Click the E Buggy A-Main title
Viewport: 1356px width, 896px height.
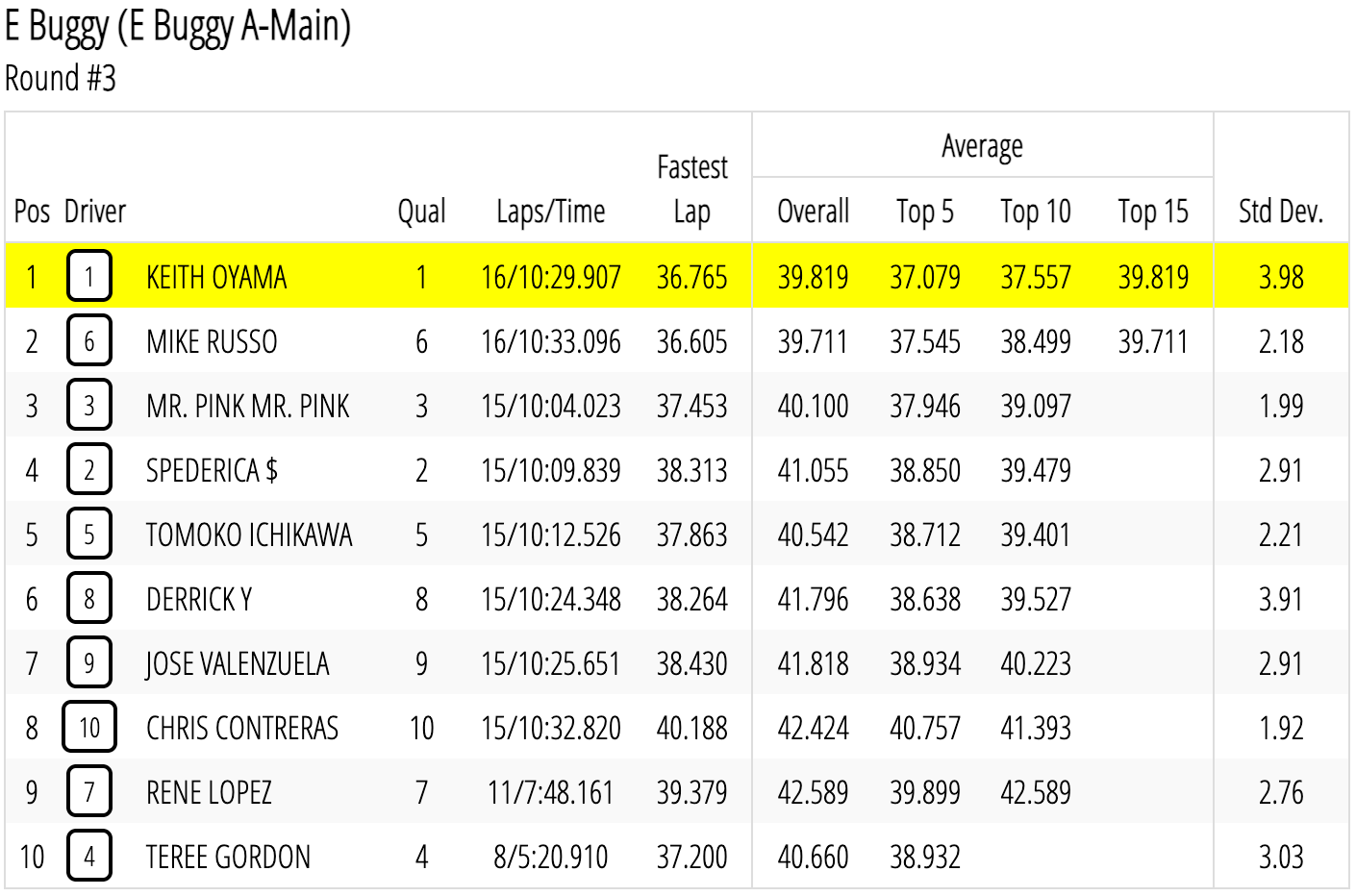[178, 26]
